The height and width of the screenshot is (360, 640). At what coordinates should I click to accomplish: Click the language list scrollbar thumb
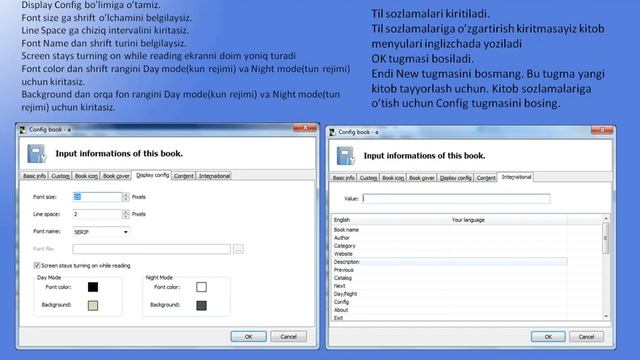click(x=606, y=238)
